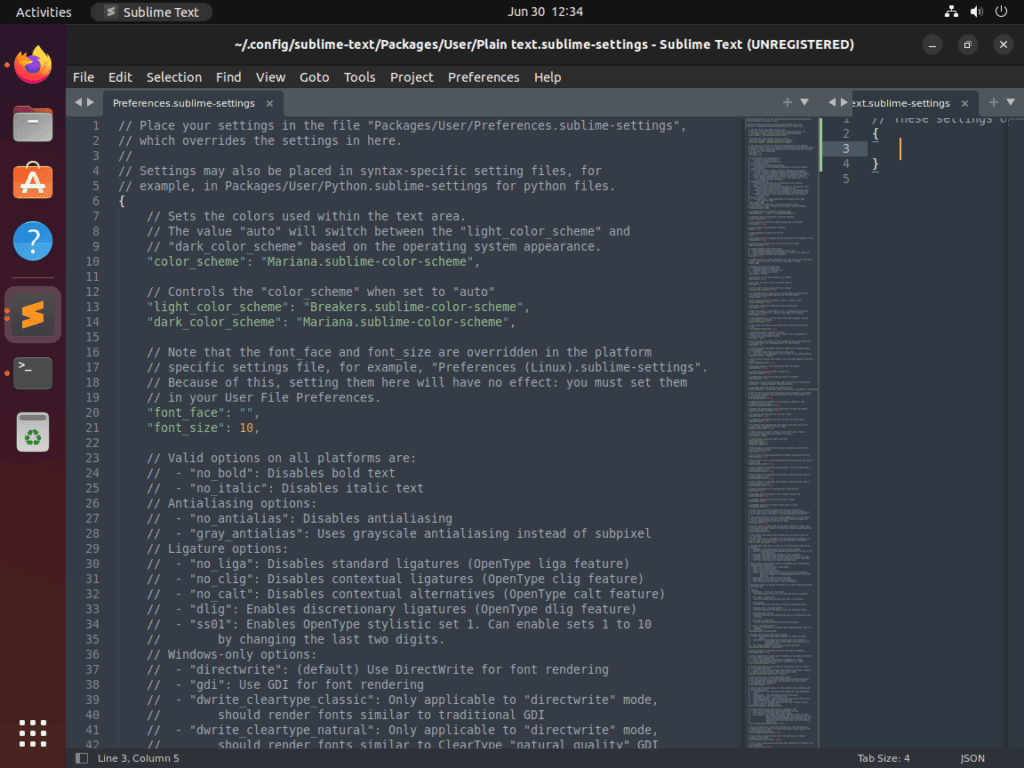Click the status bar icon at bottom left
Viewport: 1024px width, 768px height.
(x=83, y=758)
